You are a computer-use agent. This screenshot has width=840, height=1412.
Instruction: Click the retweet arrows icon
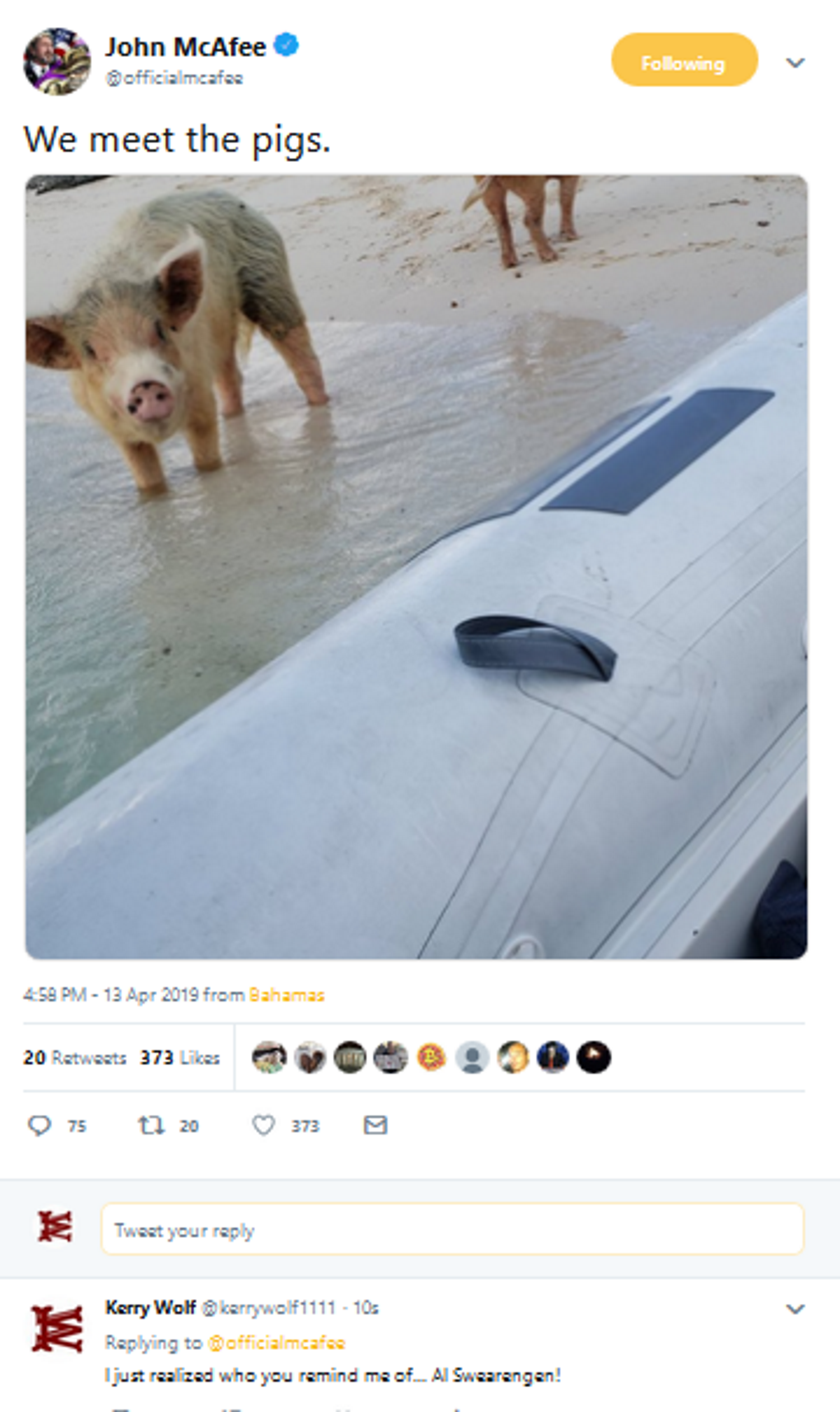[152, 1125]
